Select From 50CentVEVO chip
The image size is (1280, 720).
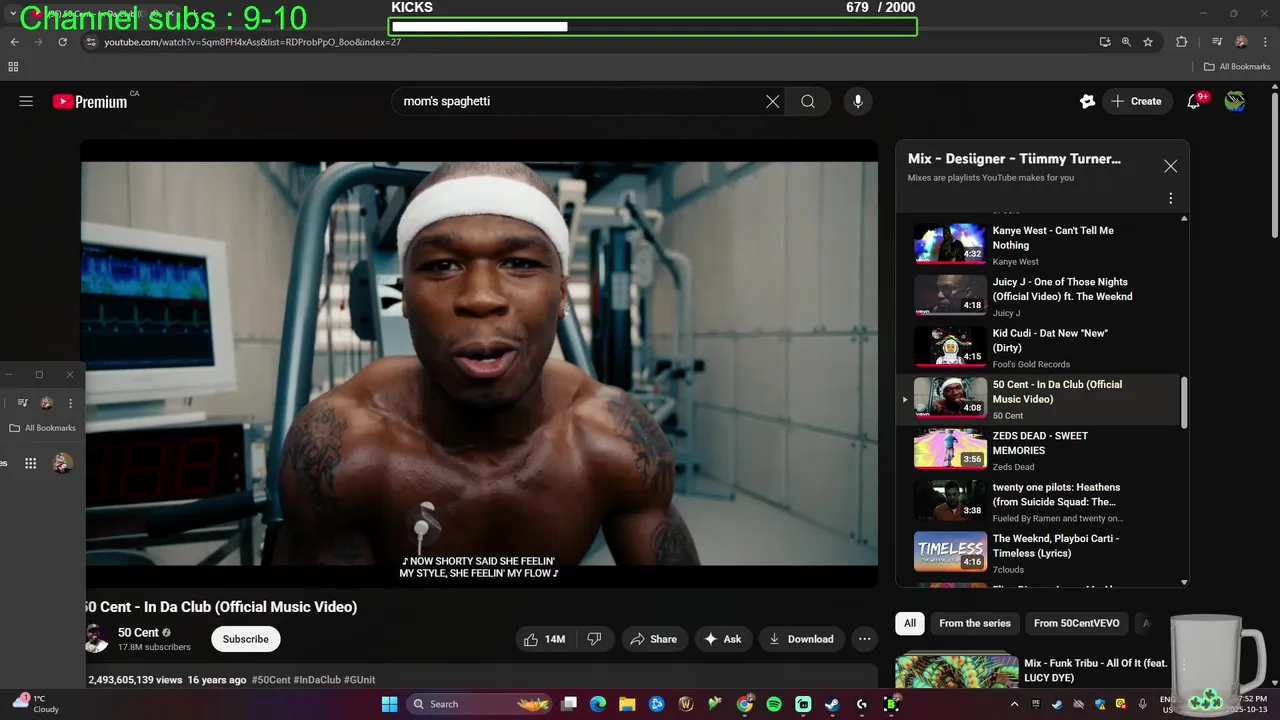point(1077,623)
